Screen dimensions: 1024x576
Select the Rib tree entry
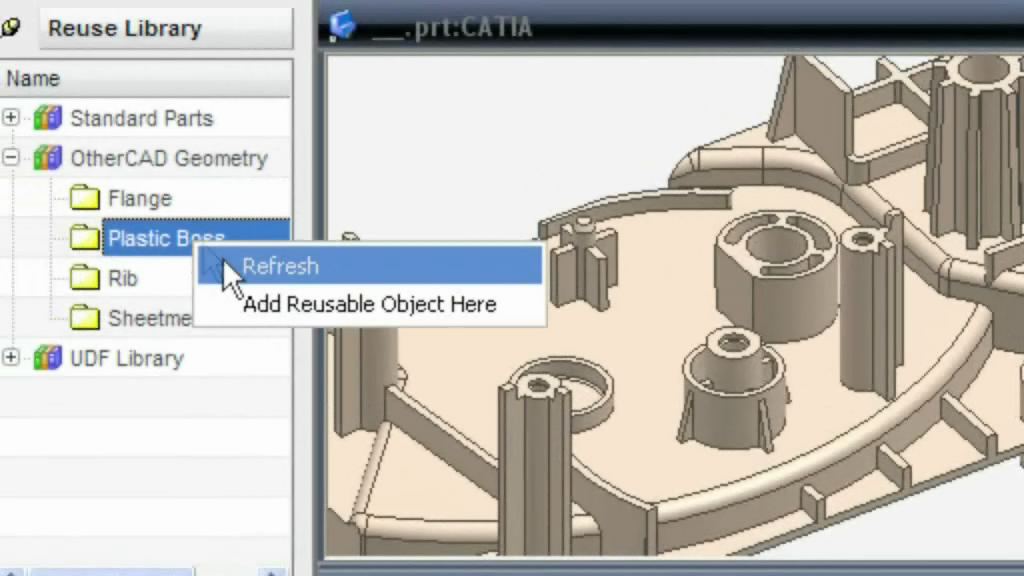pos(124,278)
